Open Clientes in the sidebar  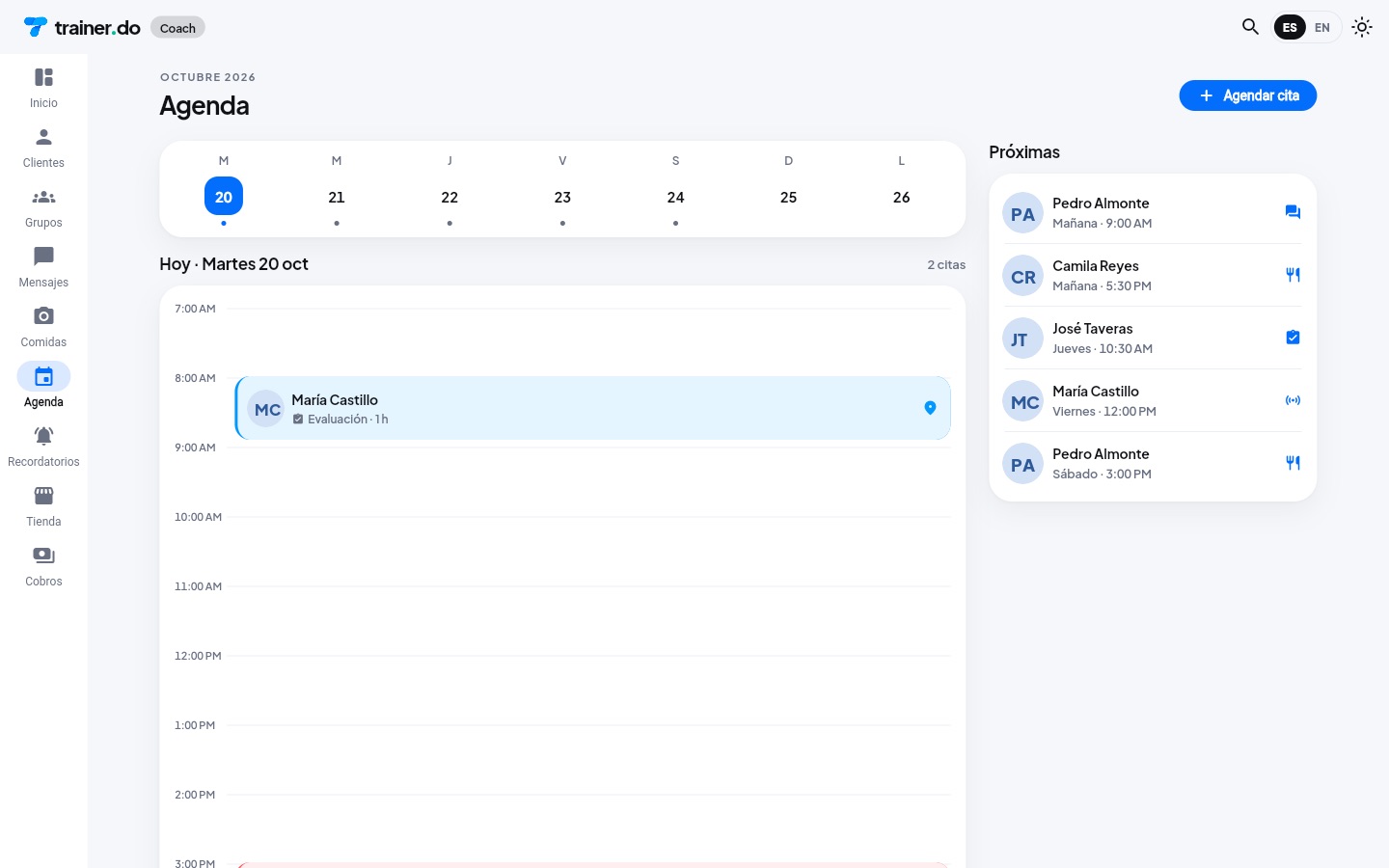coord(43,148)
